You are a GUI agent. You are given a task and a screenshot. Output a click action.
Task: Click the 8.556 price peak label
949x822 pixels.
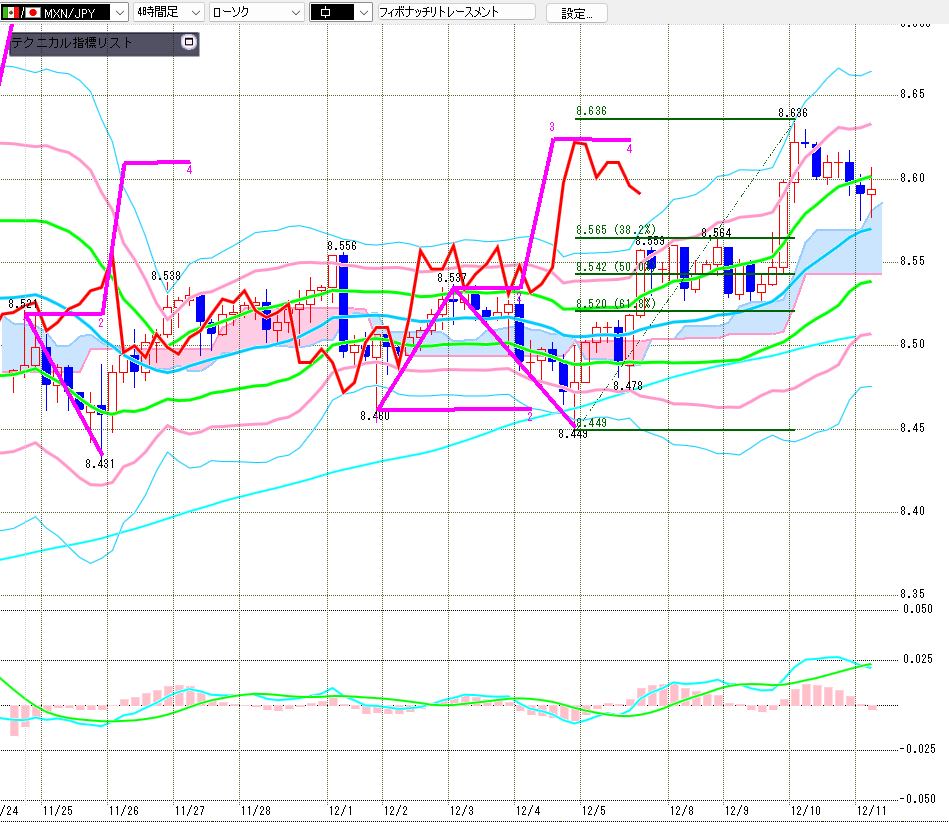pos(341,245)
